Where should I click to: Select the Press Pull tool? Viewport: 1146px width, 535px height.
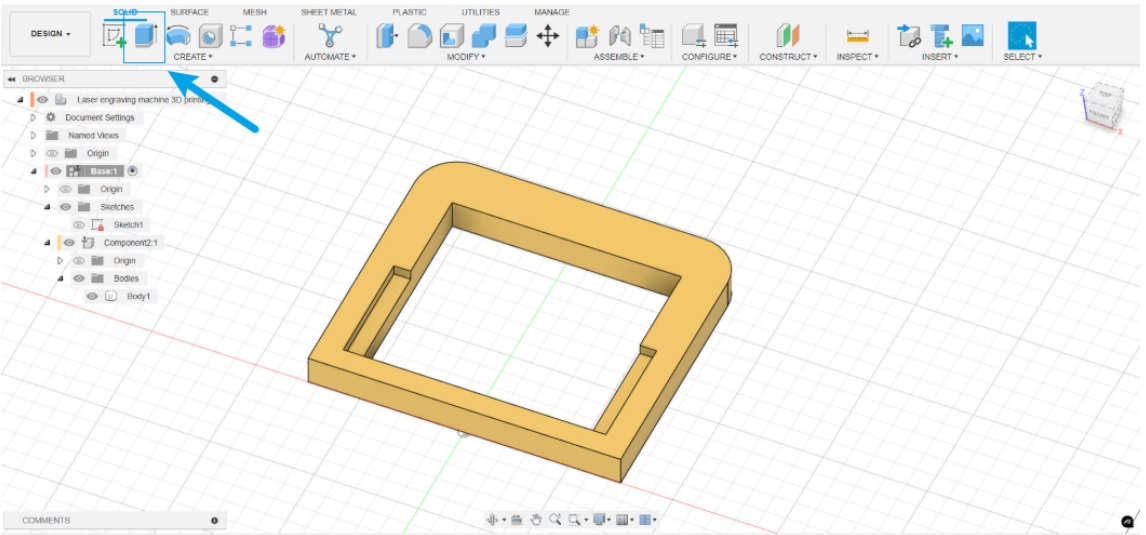tap(387, 35)
